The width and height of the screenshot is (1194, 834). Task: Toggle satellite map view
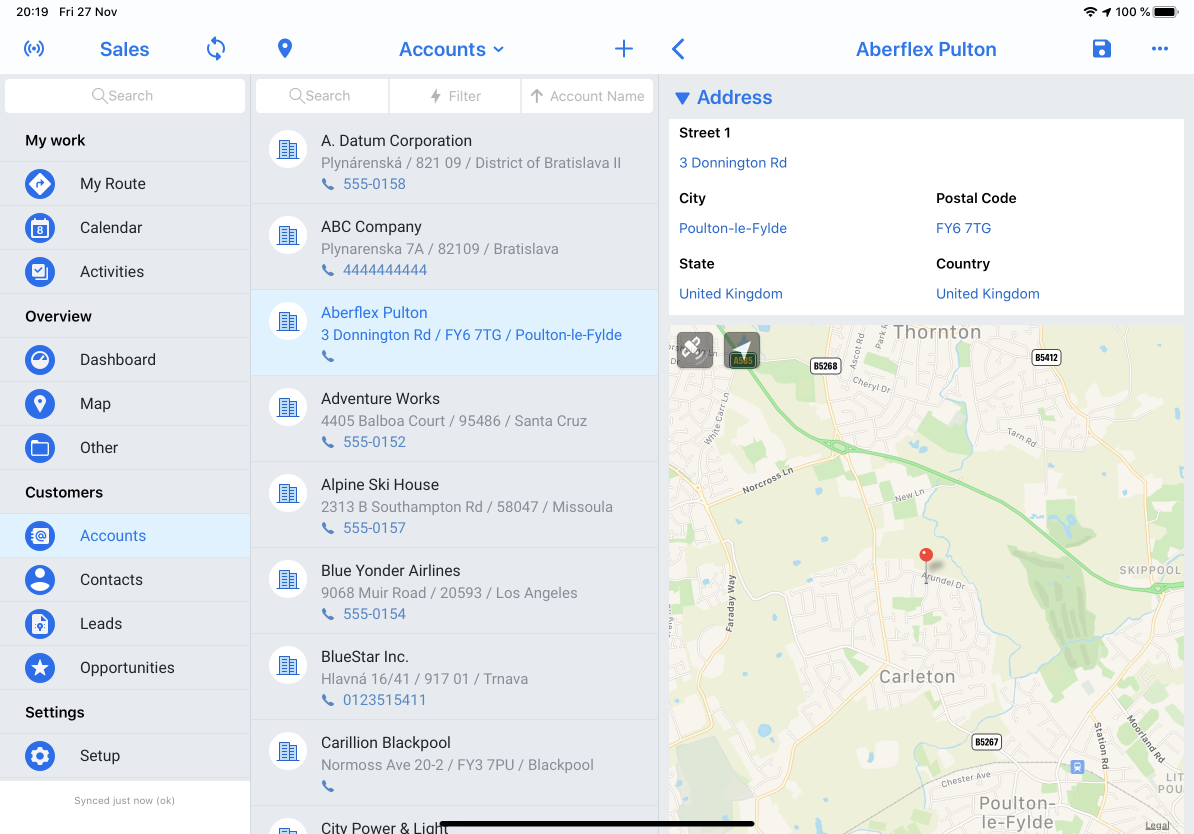694,350
